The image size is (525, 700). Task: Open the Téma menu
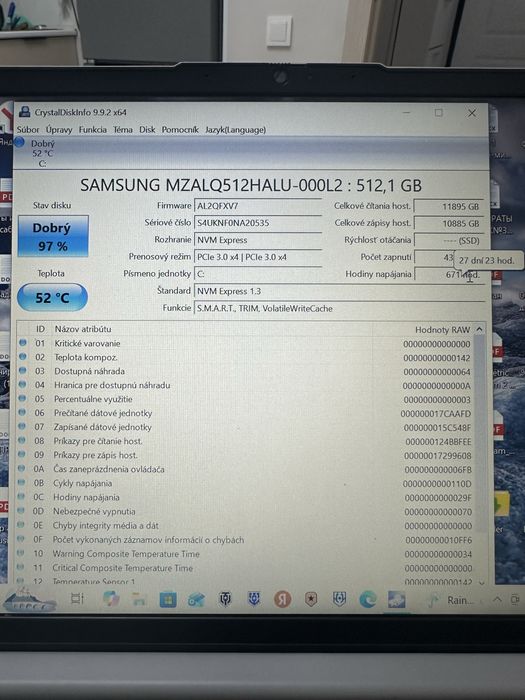coord(123,129)
